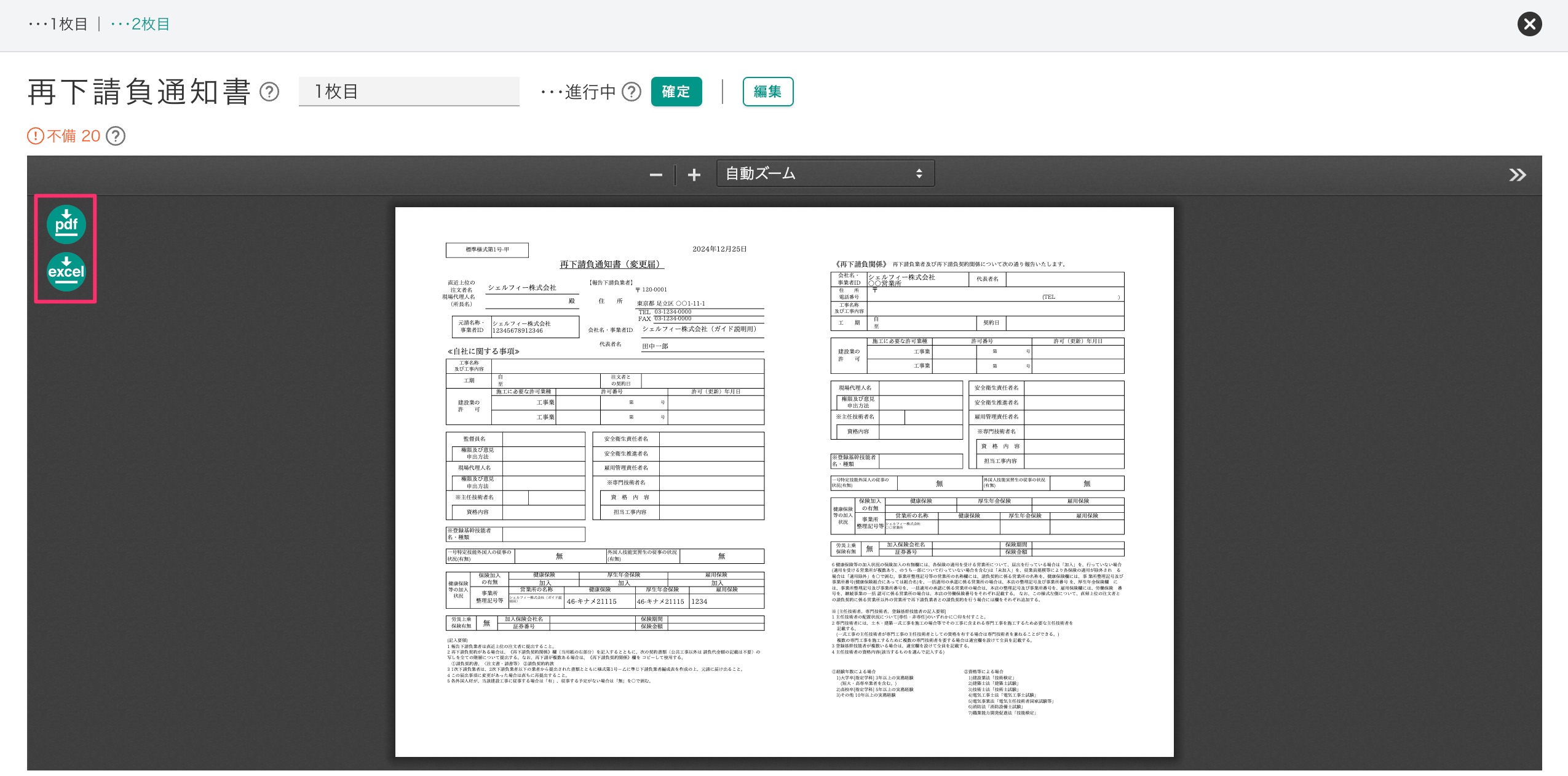Click the 不備 20 warning label
This screenshot has height=776, width=1568.
point(73,136)
